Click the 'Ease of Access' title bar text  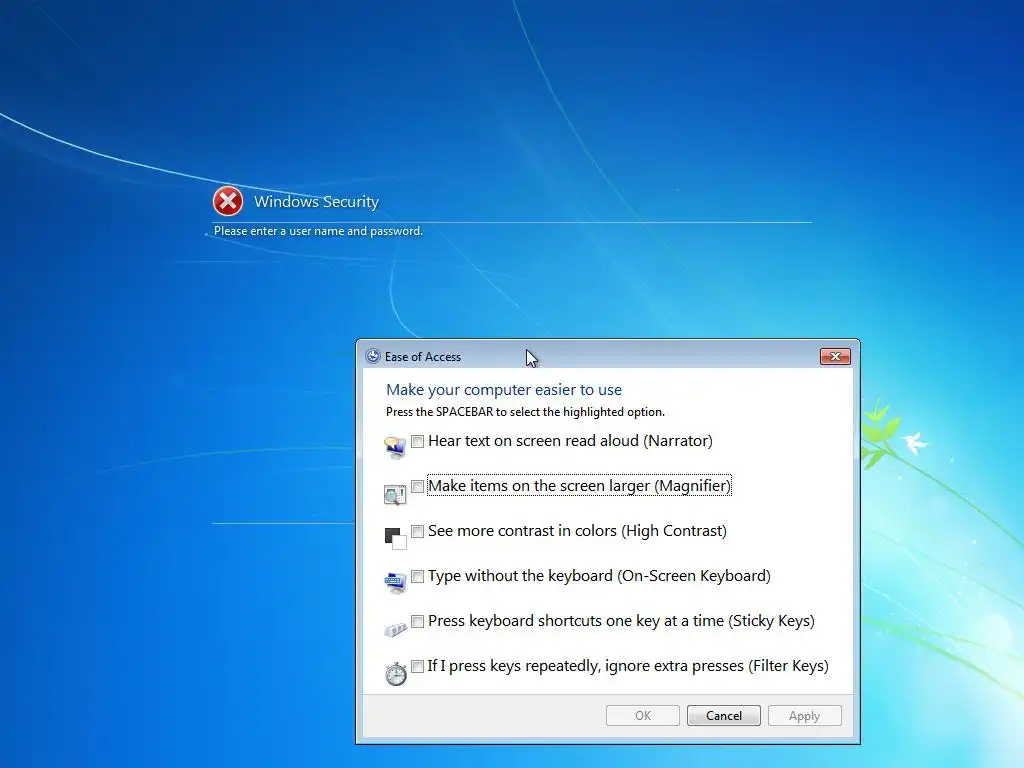(x=423, y=357)
